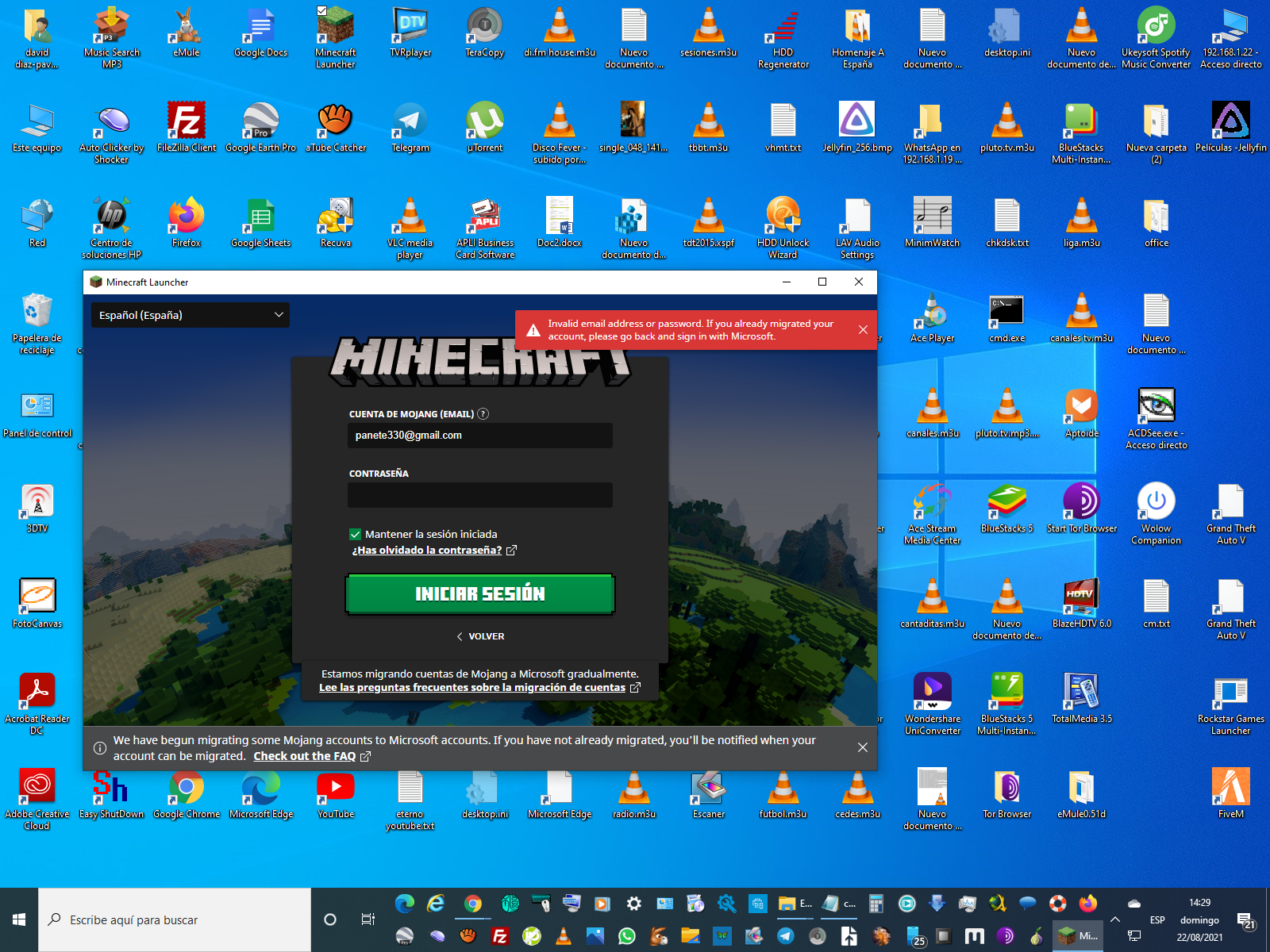The image size is (1270, 952).
Task: Open the FileZilla Client desktop icon
Action: point(187,127)
